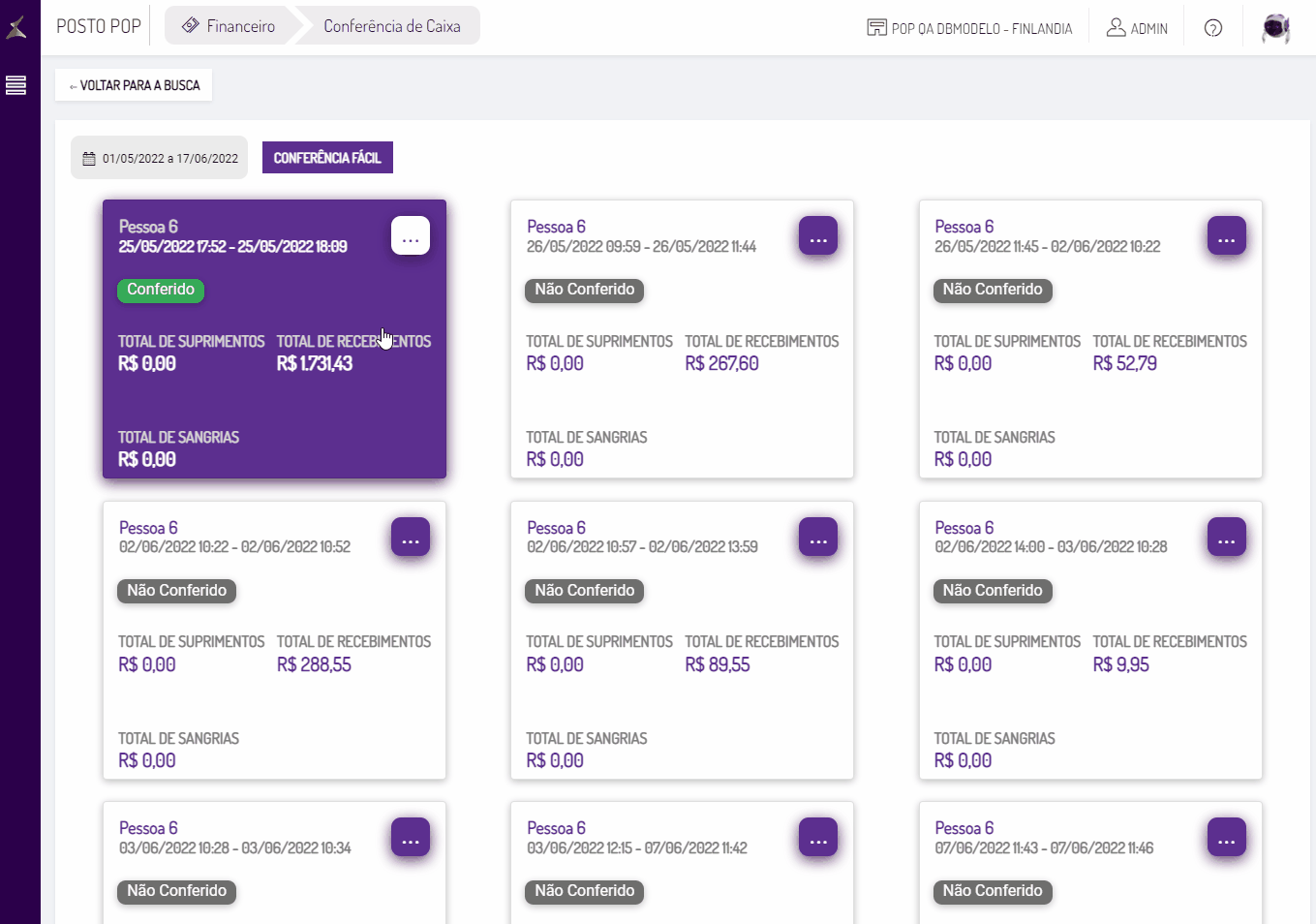Expand options on 03/06/2022 10:28 card
This screenshot has width=1316, height=924.
tap(411, 838)
